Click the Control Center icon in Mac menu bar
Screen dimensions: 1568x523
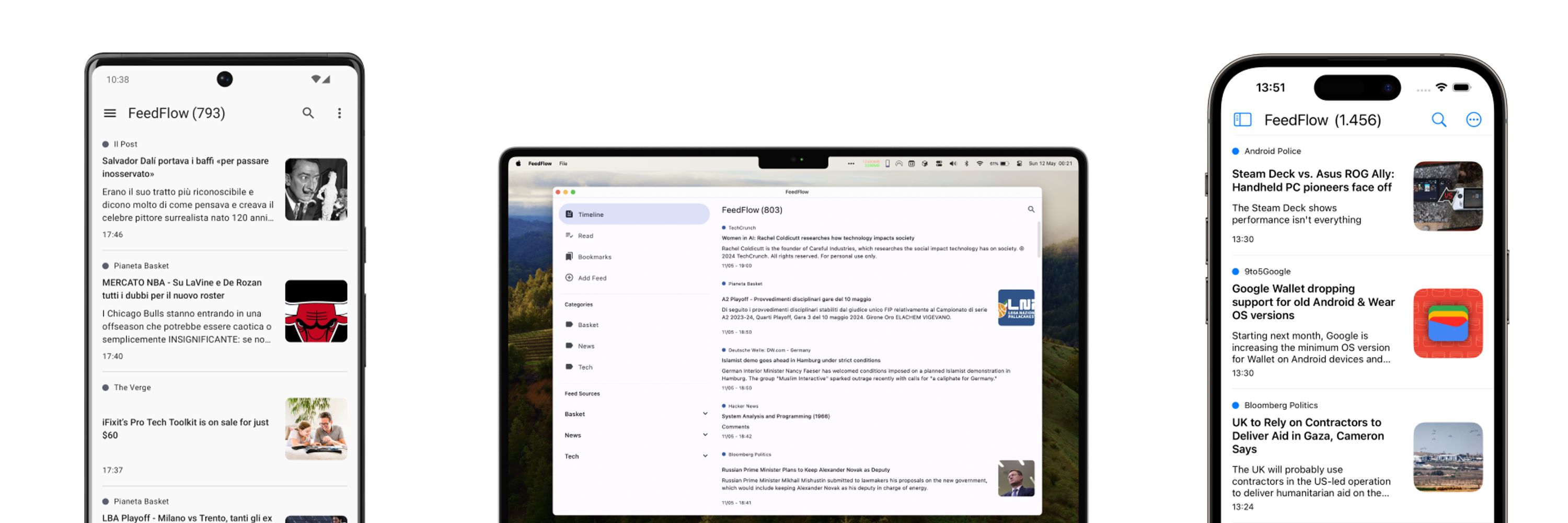[1020, 164]
